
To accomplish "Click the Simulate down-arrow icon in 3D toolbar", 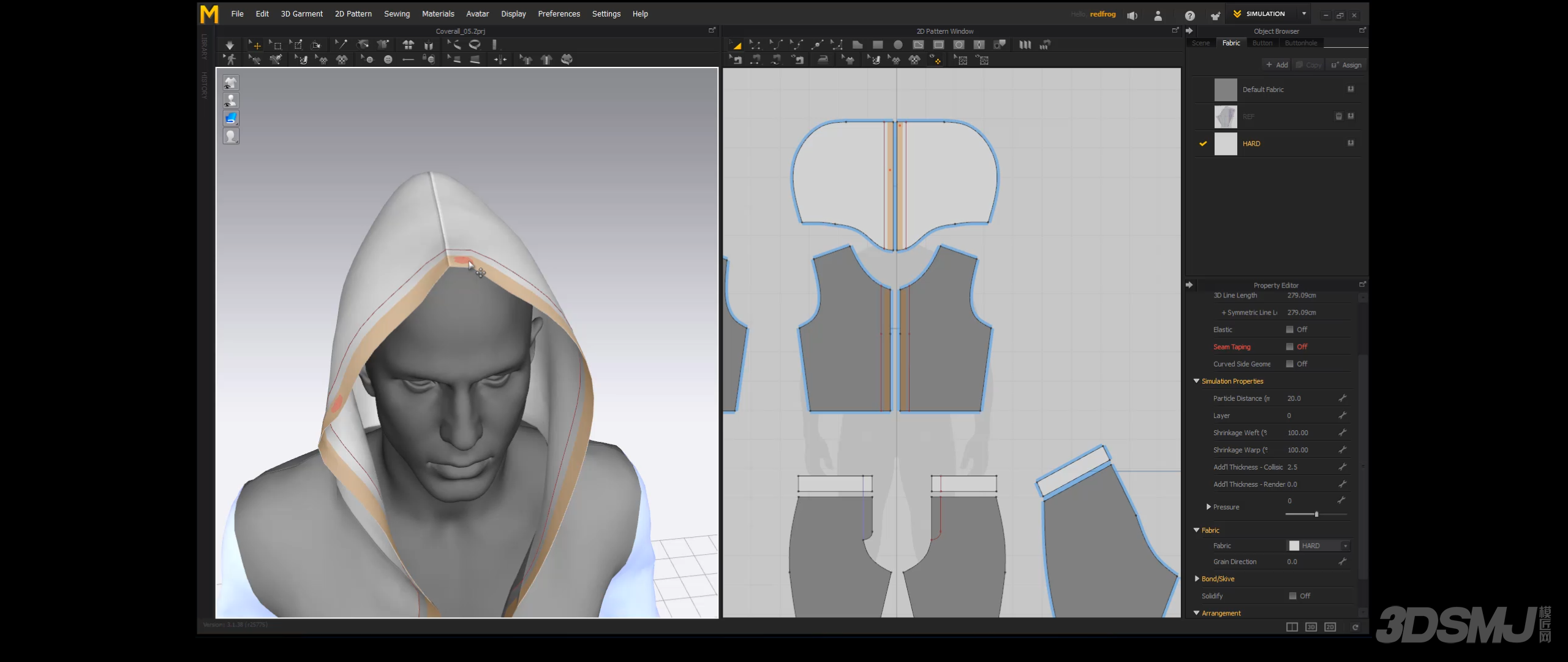I will pyautogui.click(x=230, y=45).
